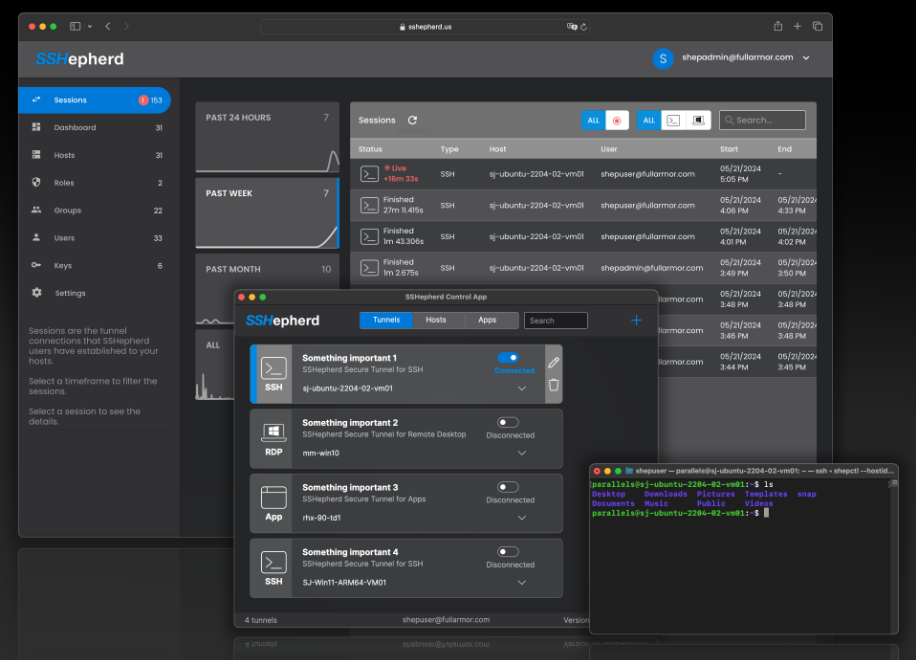
Task: Select the PAST 24 HOURS timeframe card
Action: (x=267, y=137)
